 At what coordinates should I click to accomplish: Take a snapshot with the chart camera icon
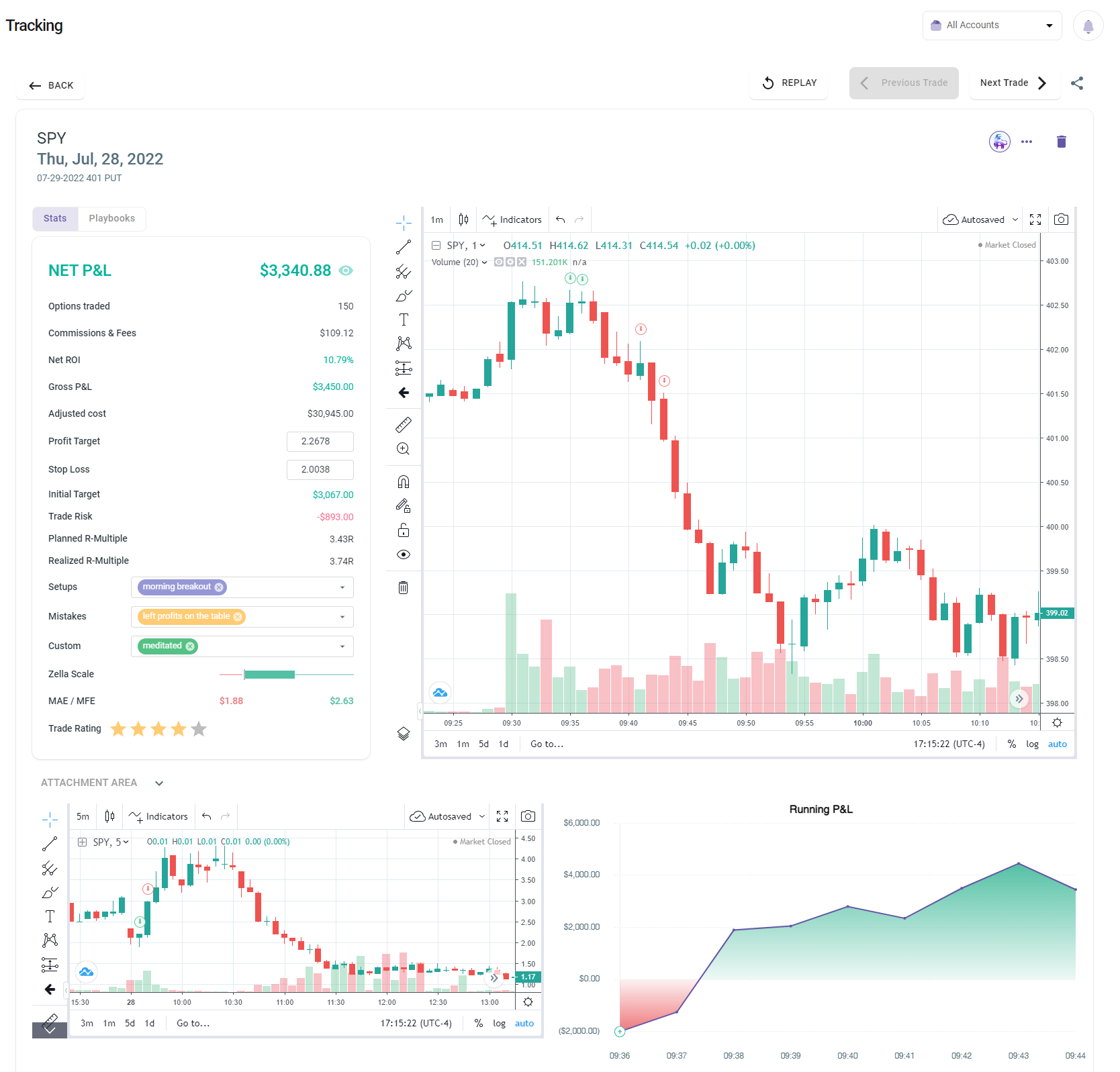pos(1061,219)
